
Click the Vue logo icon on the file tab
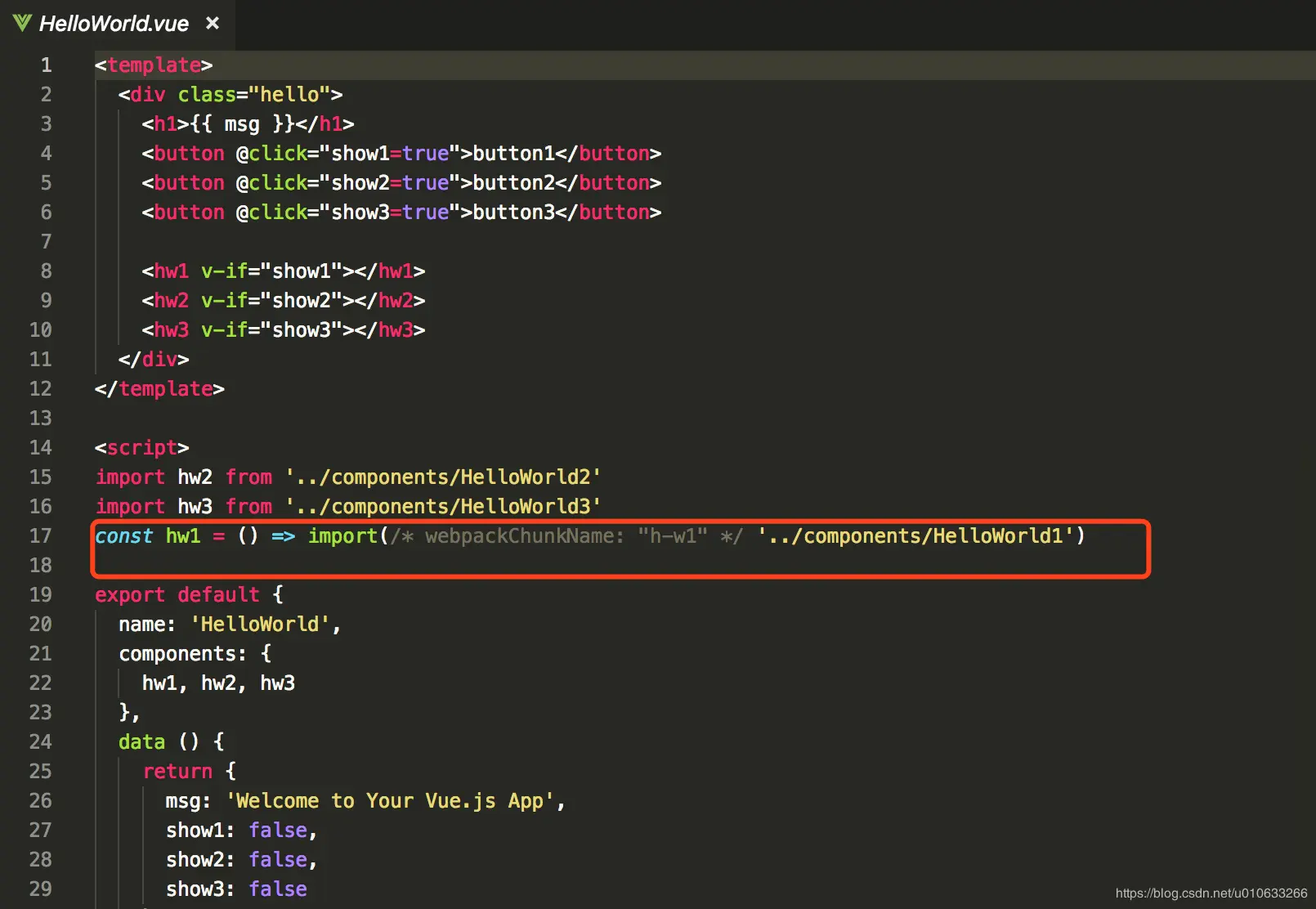[x=22, y=24]
